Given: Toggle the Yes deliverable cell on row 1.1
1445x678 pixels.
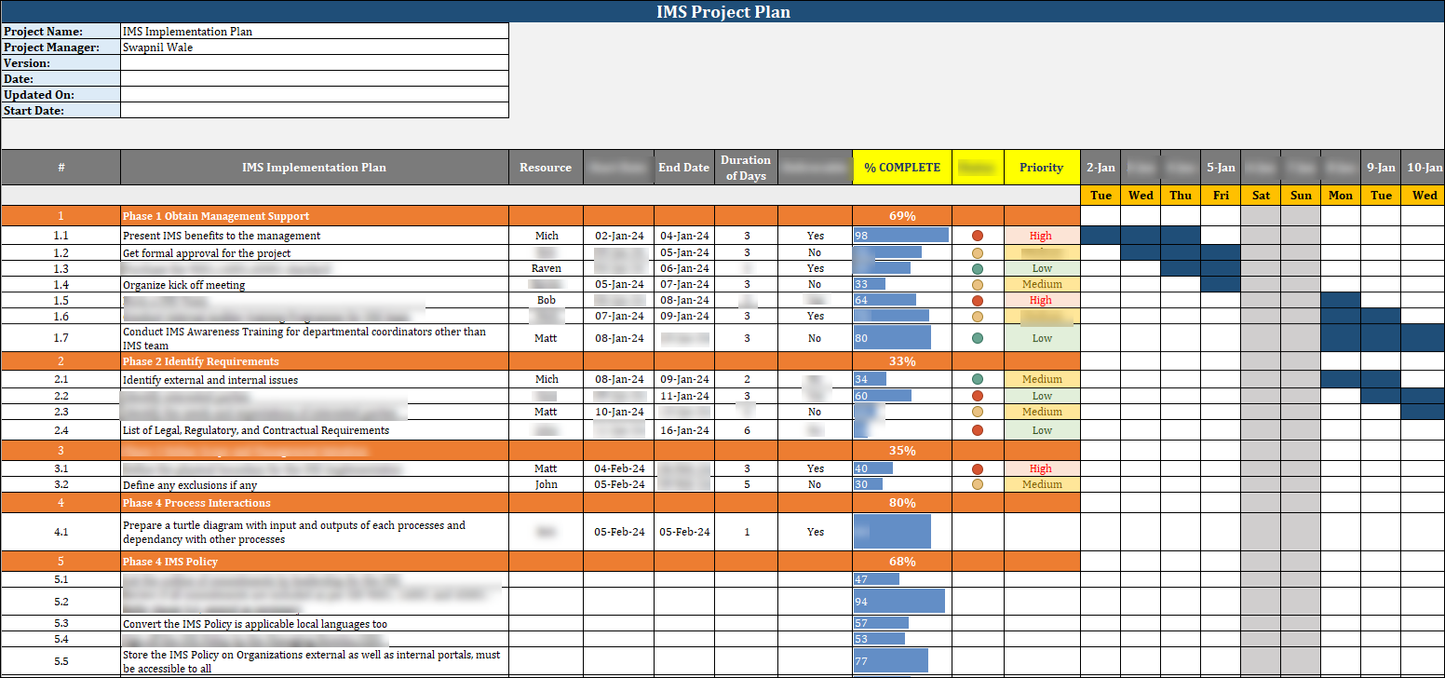Looking at the screenshot, I should pyautogui.click(x=814, y=235).
